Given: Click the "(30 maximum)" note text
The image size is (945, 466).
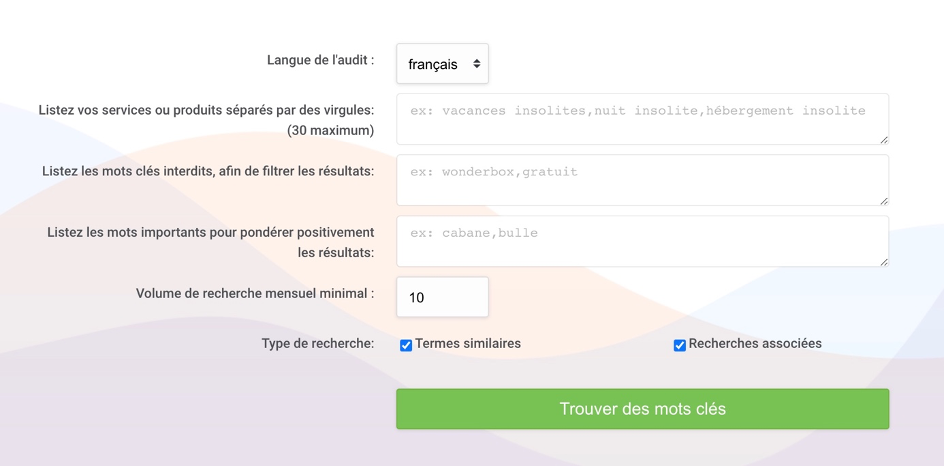Looking at the screenshot, I should tap(331, 131).
